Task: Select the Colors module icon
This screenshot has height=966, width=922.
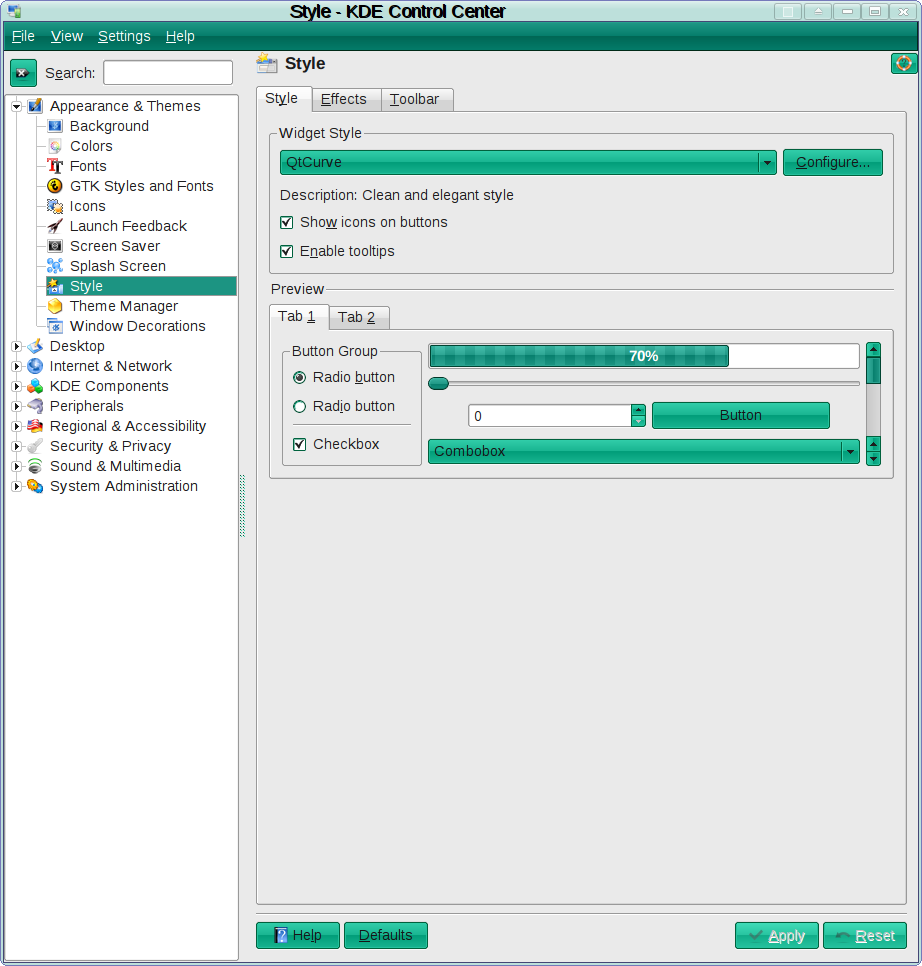Action: 55,146
